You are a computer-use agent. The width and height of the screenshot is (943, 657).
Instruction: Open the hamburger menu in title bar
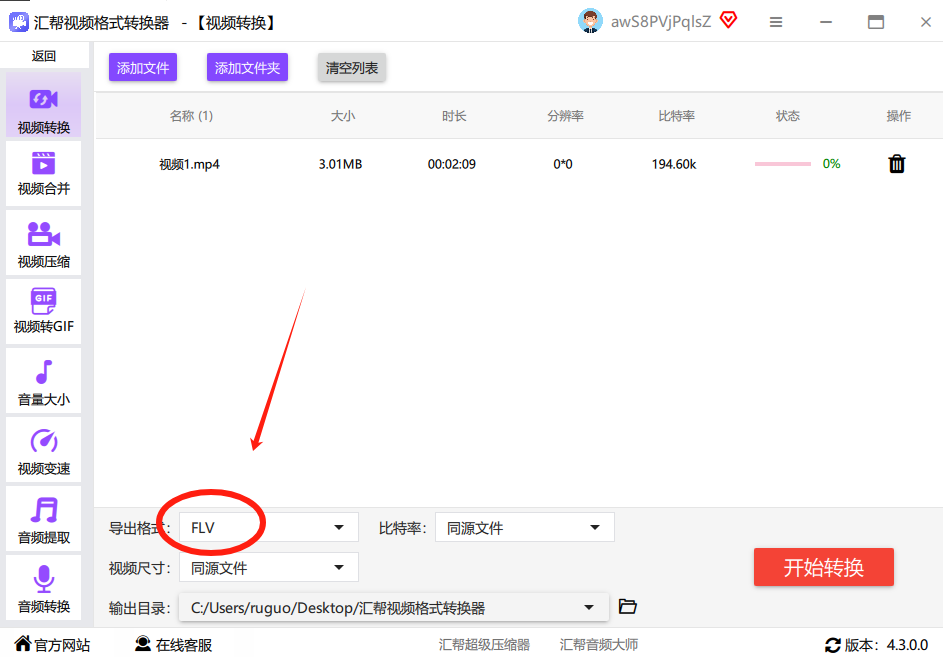tap(776, 22)
